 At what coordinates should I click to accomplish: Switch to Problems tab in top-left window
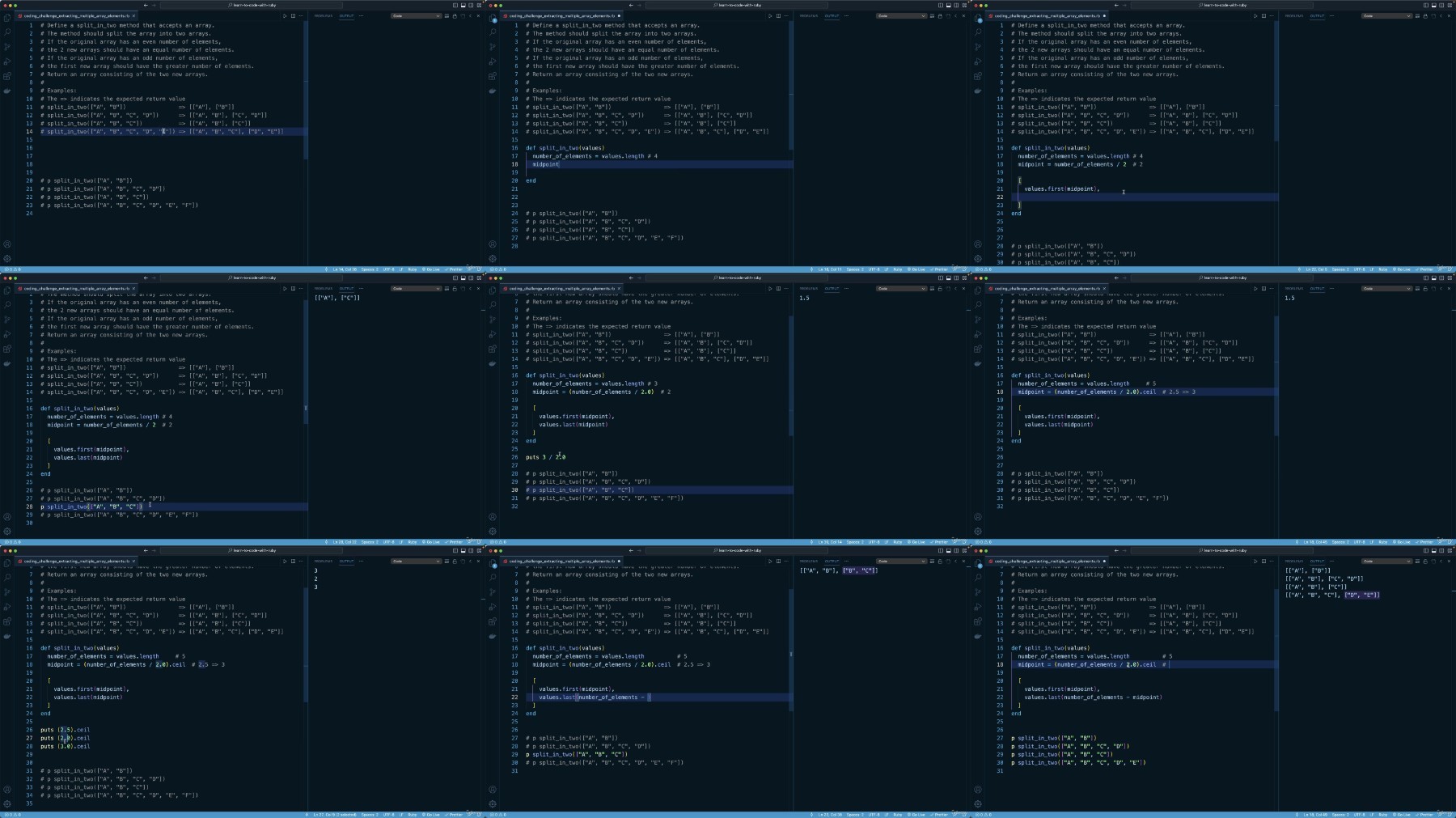pos(323,15)
